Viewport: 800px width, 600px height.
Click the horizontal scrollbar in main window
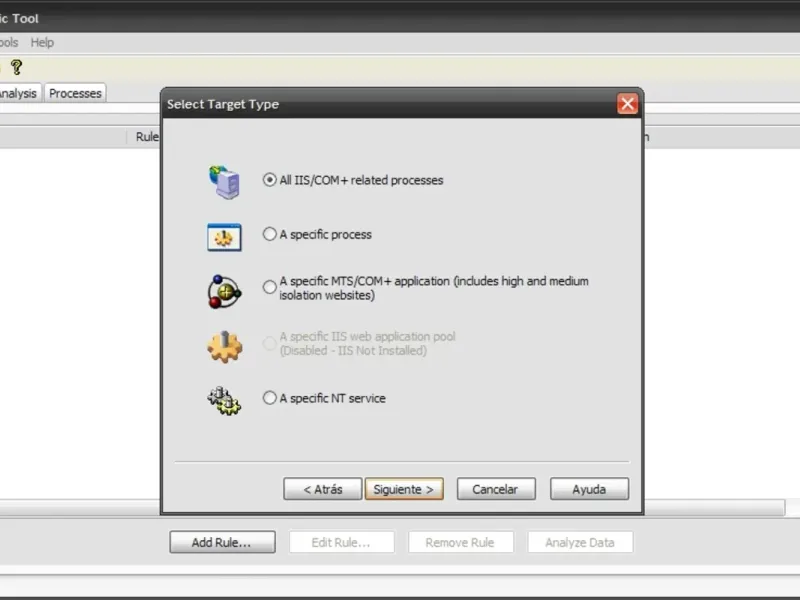coord(714,508)
